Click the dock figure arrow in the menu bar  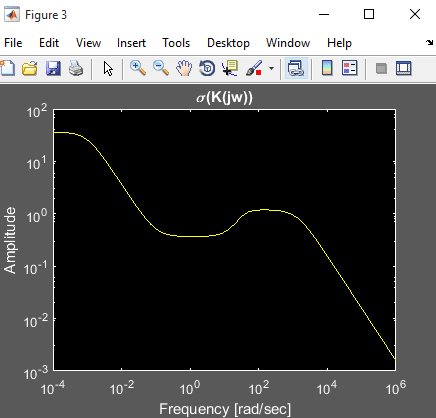click(x=429, y=42)
